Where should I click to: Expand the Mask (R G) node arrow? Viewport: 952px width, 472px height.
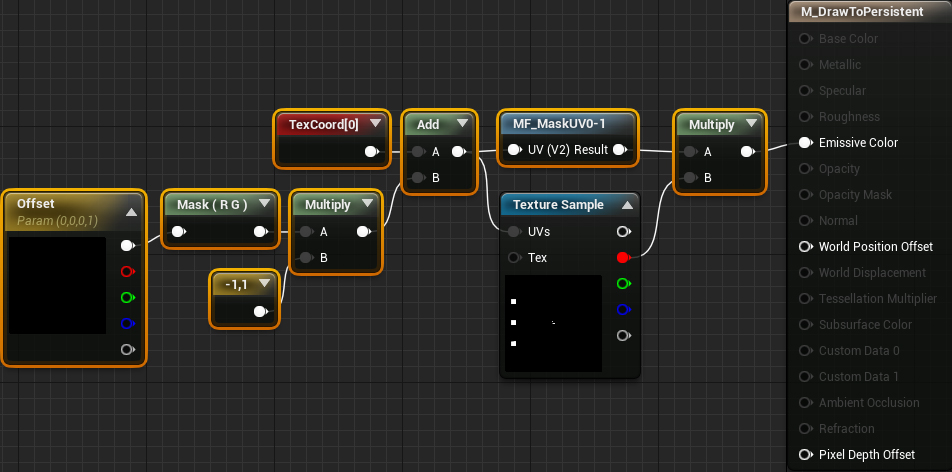click(x=264, y=204)
